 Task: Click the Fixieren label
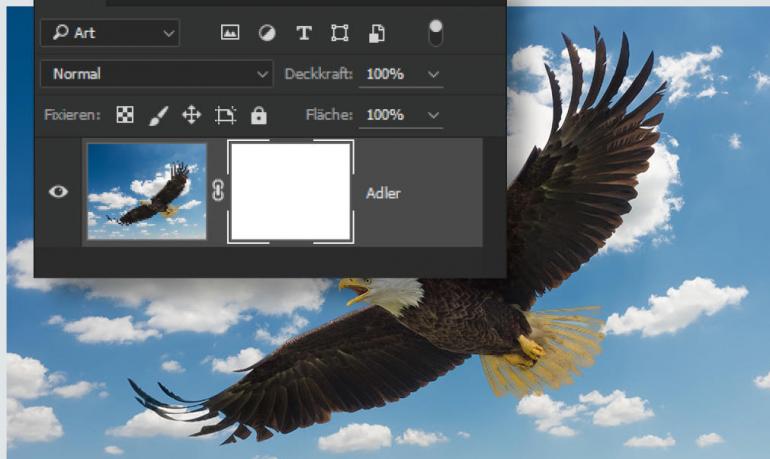[x=72, y=115]
